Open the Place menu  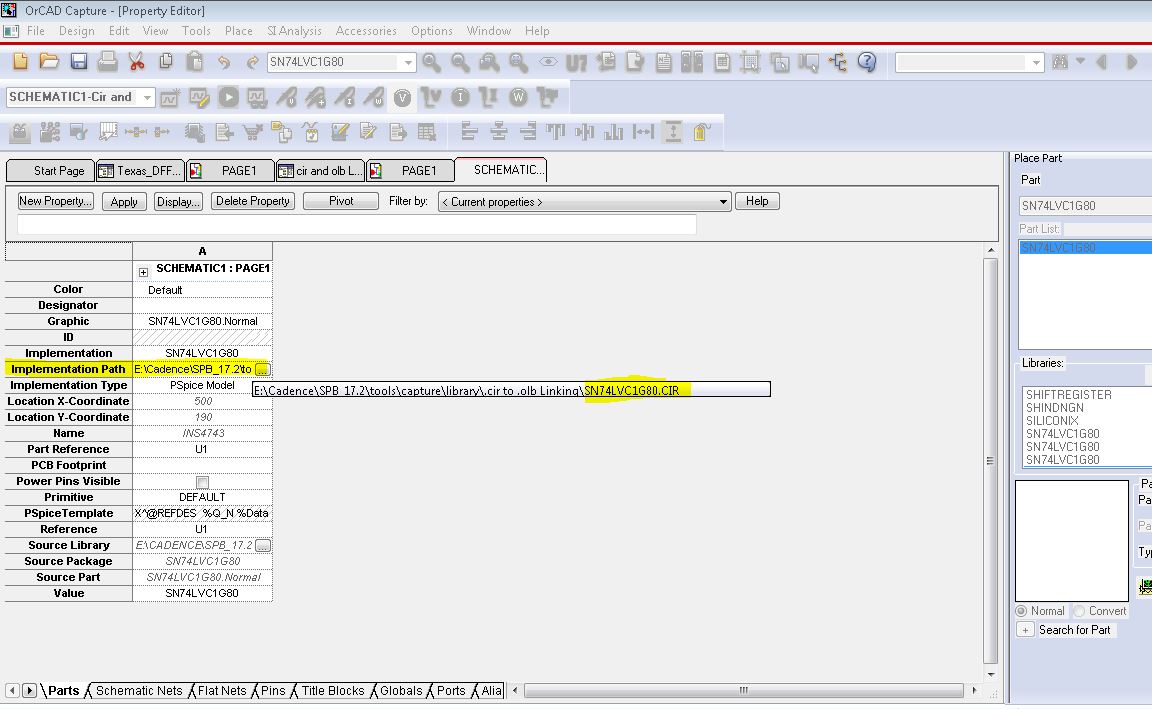click(x=239, y=31)
